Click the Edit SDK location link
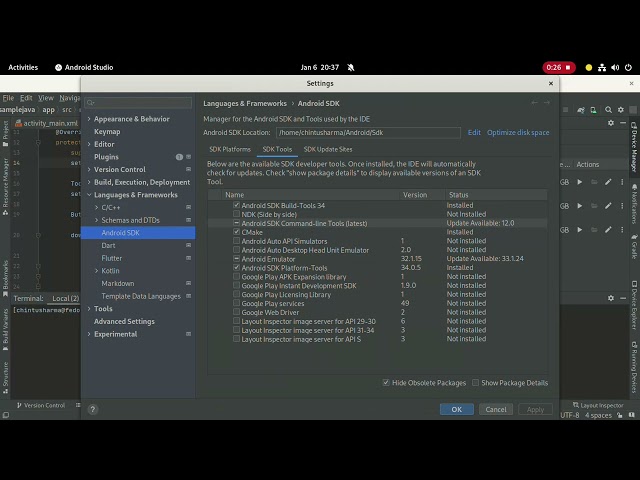This screenshot has height=480, width=640. click(x=474, y=133)
